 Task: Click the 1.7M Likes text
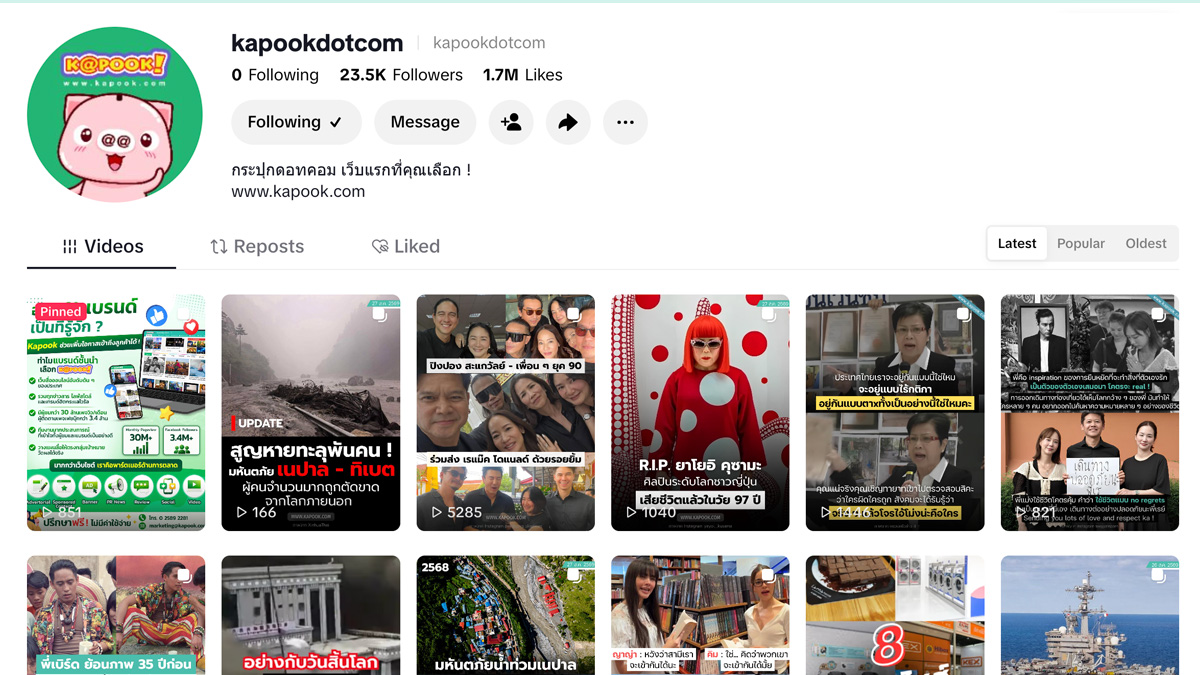click(522, 75)
